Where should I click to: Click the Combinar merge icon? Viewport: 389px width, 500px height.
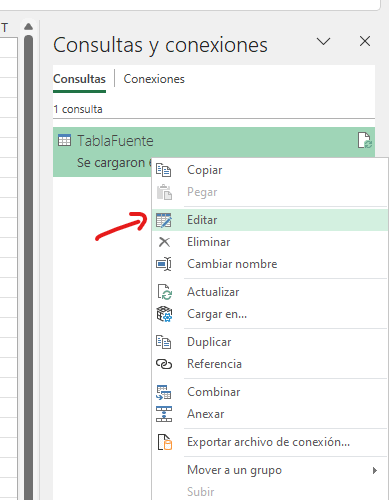(x=164, y=392)
